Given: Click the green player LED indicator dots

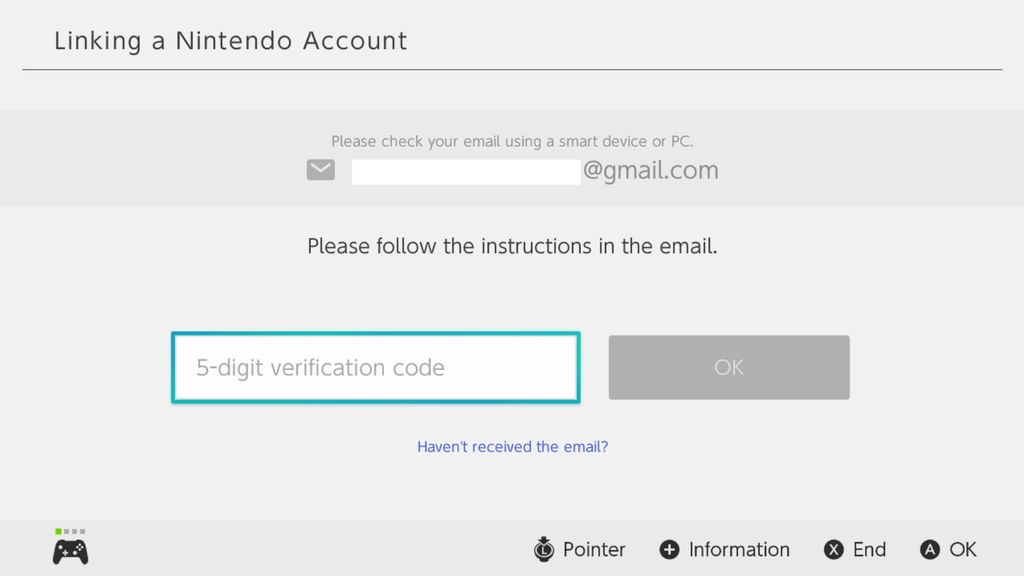Looking at the screenshot, I should [70, 533].
